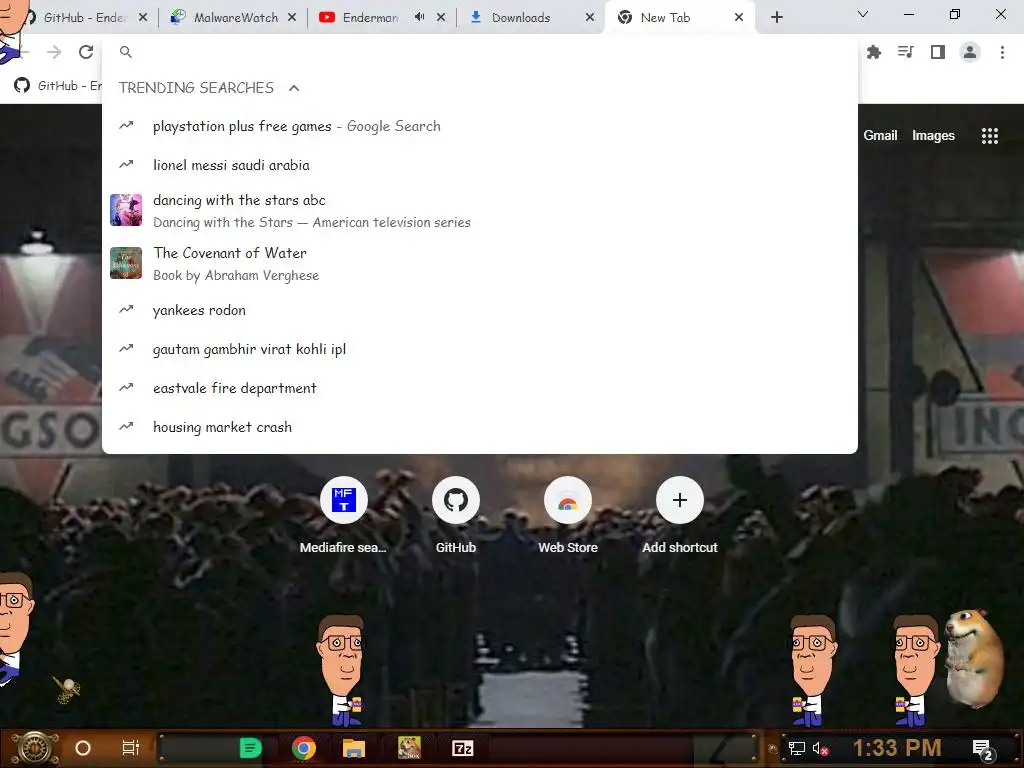The image size is (1024, 768).
Task: Open the Gmail link
Action: 880,136
